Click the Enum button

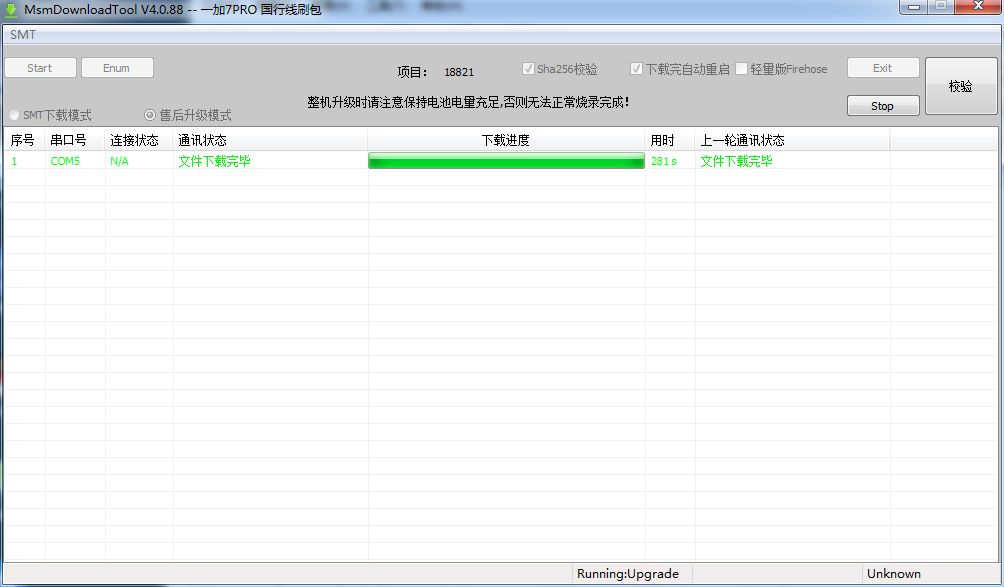coord(117,68)
